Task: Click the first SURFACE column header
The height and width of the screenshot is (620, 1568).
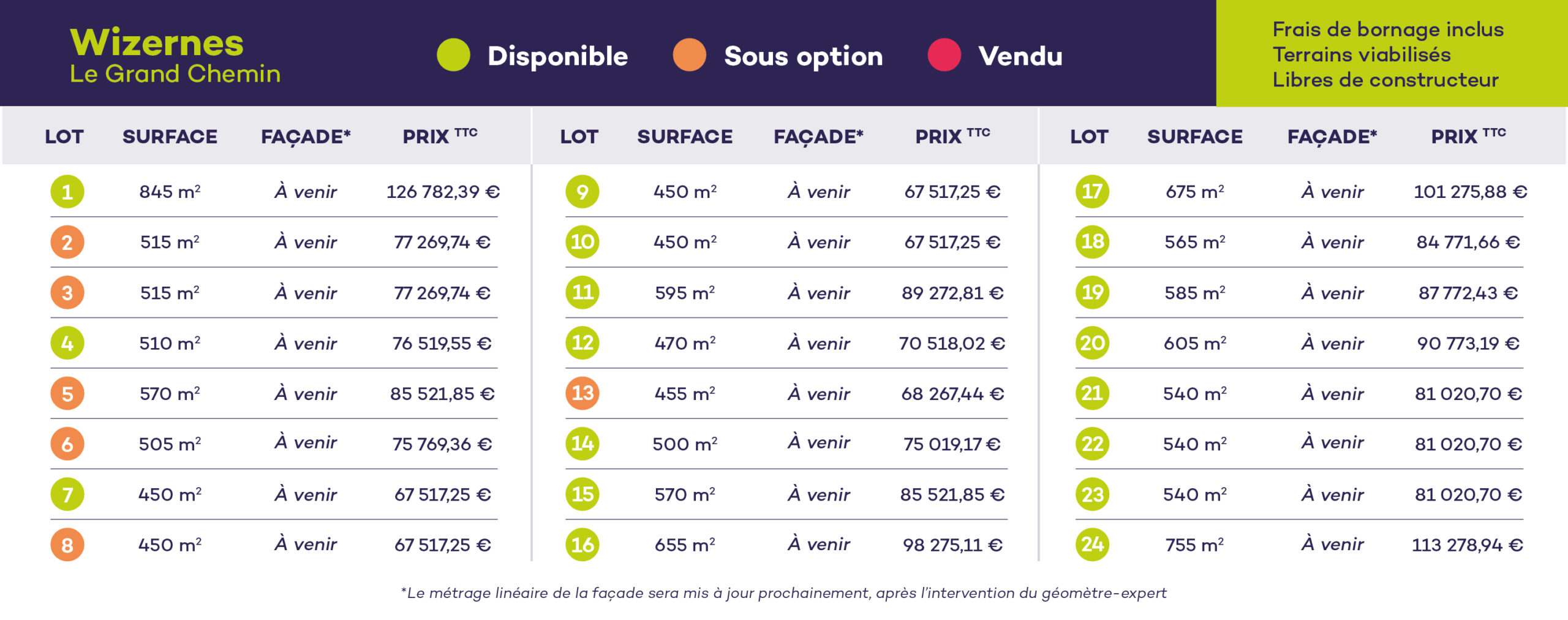Action: pos(170,137)
